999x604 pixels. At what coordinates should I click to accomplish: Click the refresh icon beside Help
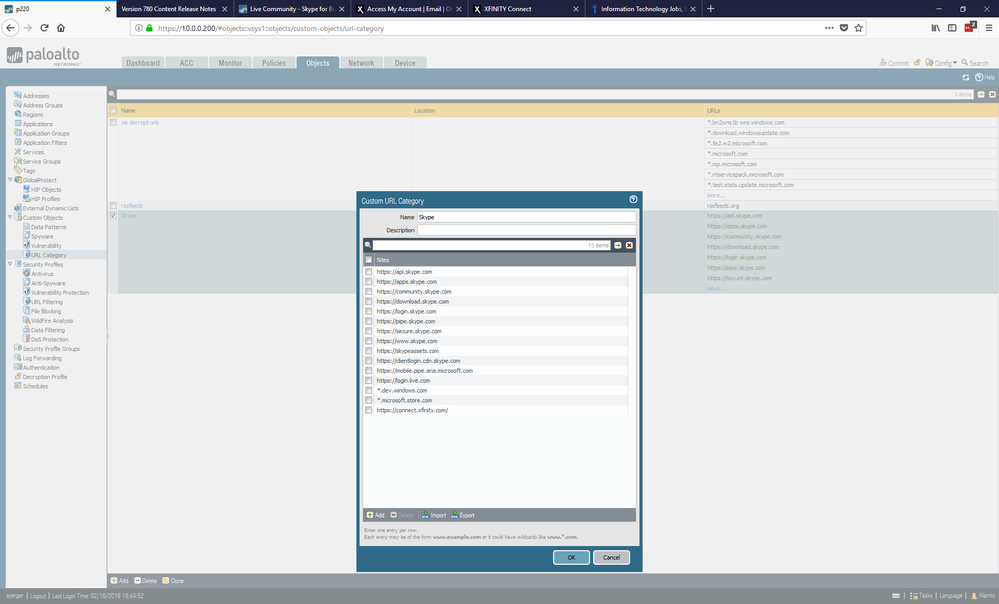point(966,77)
